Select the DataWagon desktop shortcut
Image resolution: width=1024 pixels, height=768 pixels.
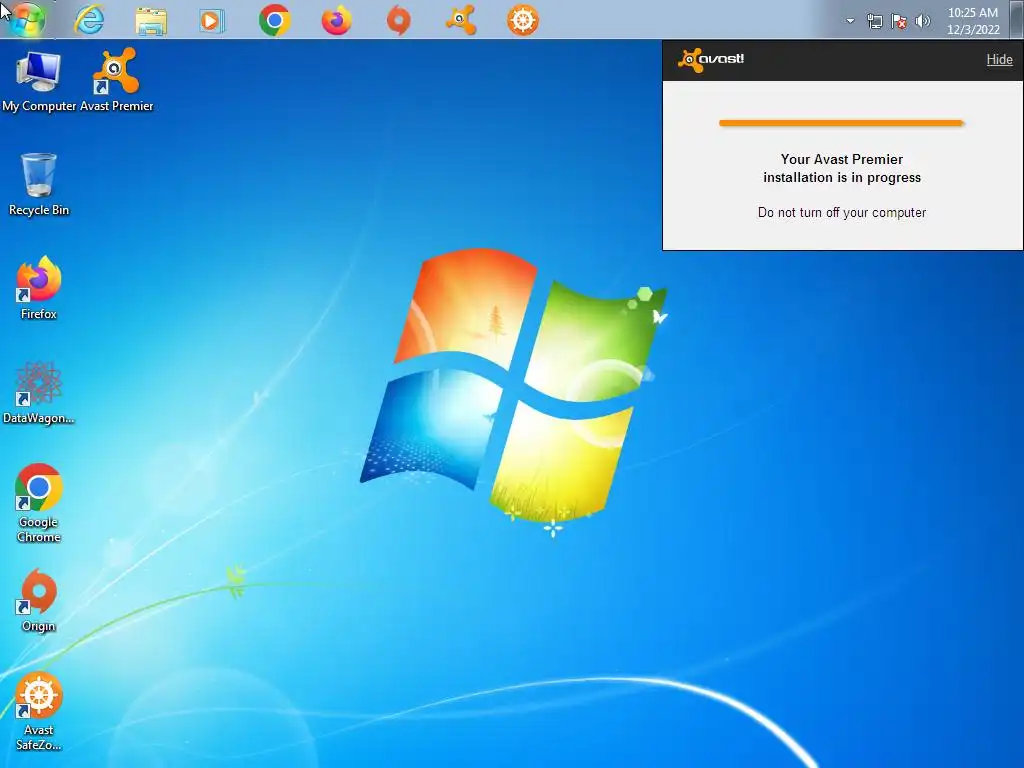coord(39,392)
